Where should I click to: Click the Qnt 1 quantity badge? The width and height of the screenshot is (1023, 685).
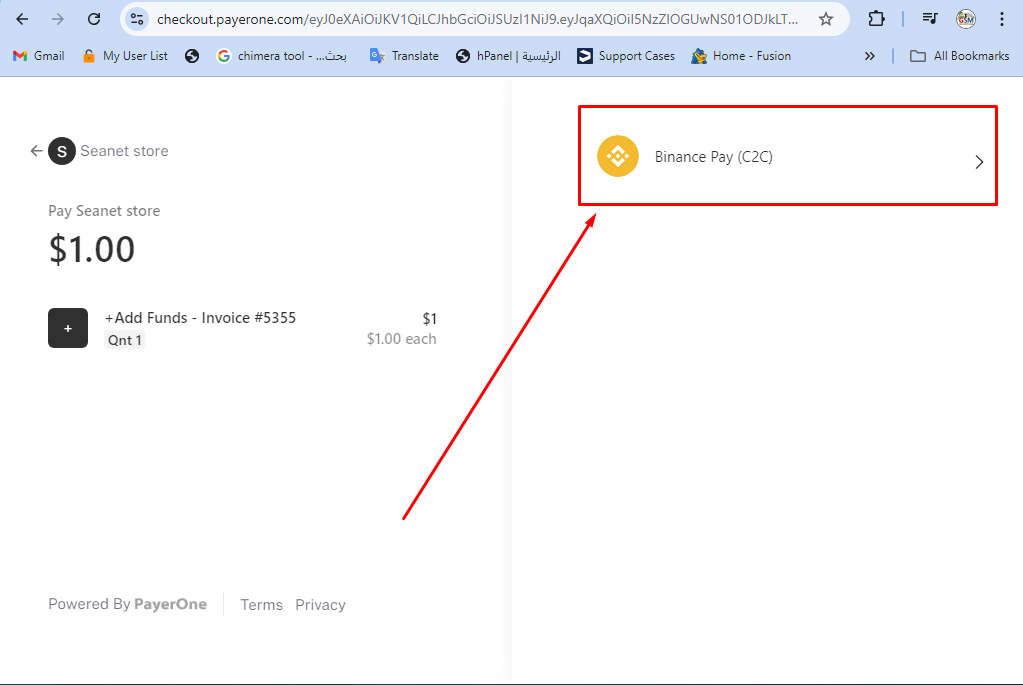click(x=125, y=340)
